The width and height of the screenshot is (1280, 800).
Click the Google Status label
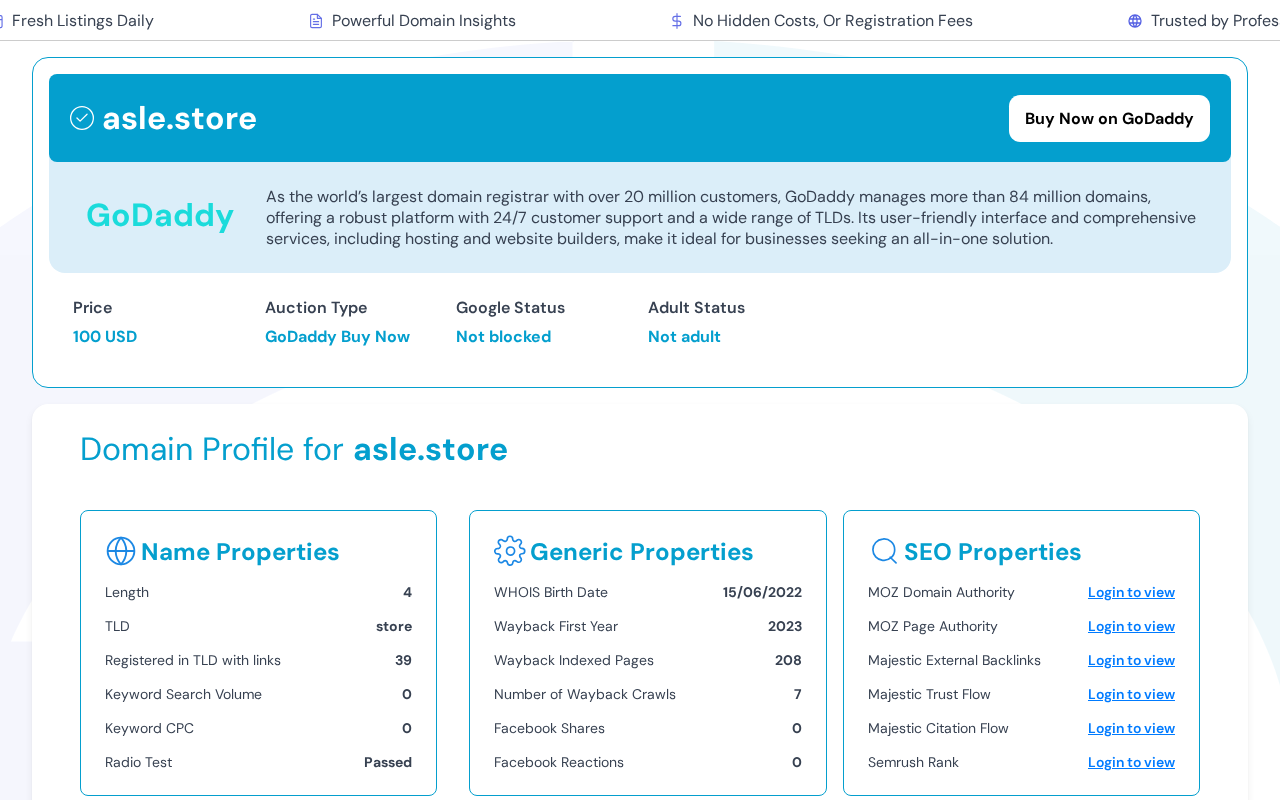[x=510, y=308]
